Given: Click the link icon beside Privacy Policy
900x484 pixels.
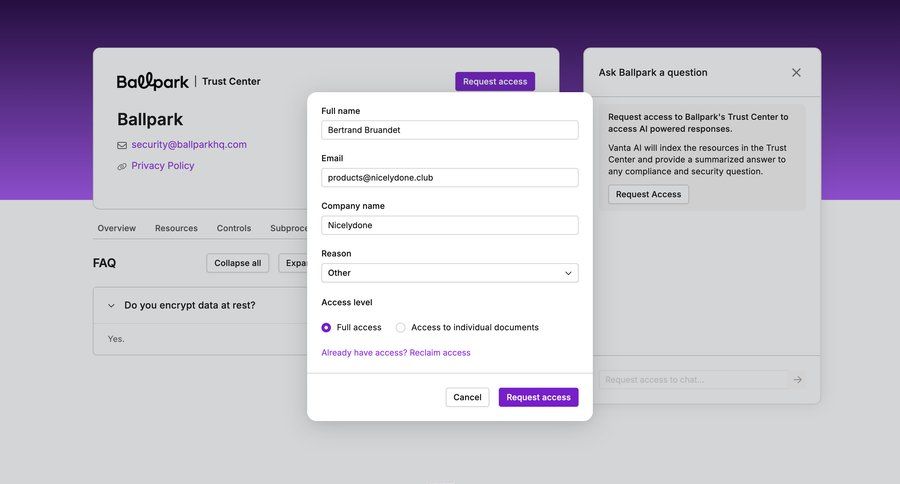Looking at the screenshot, I should click(x=122, y=167).
